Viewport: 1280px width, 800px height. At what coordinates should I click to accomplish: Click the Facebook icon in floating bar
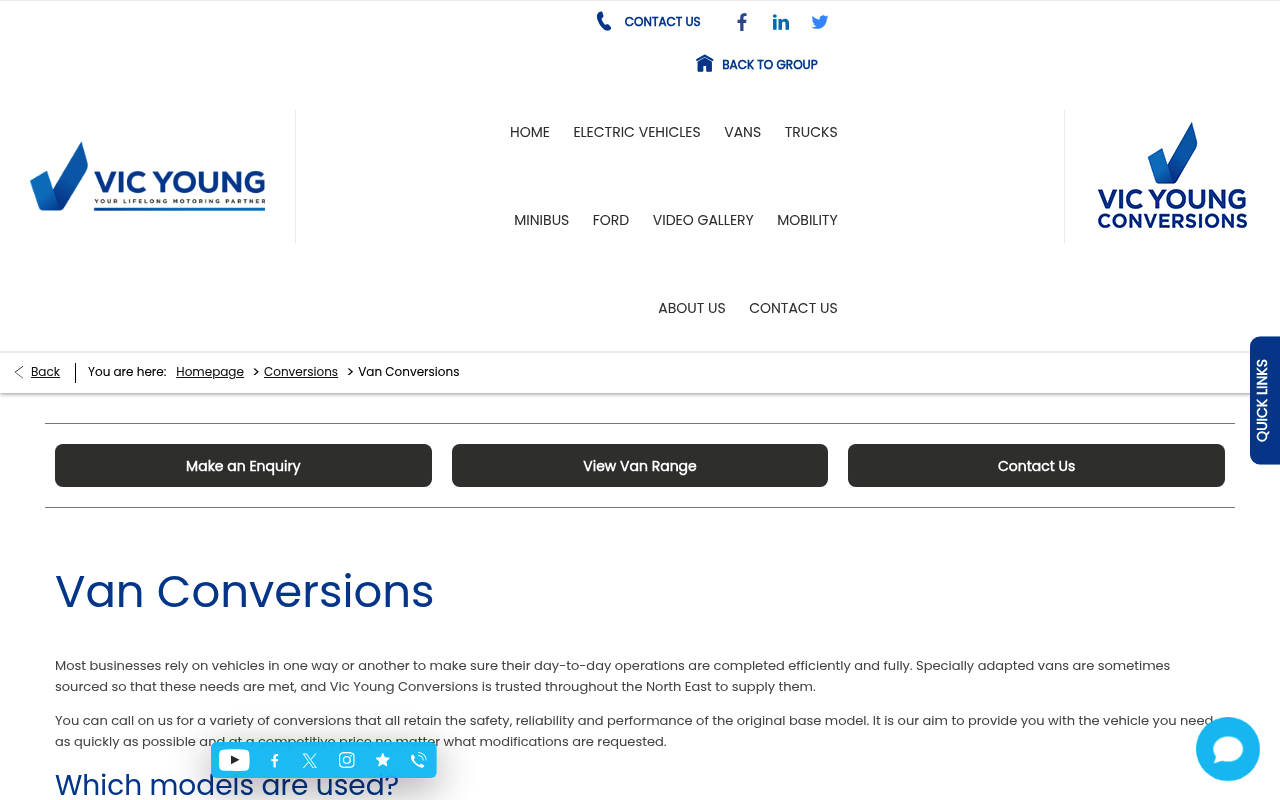274,761
